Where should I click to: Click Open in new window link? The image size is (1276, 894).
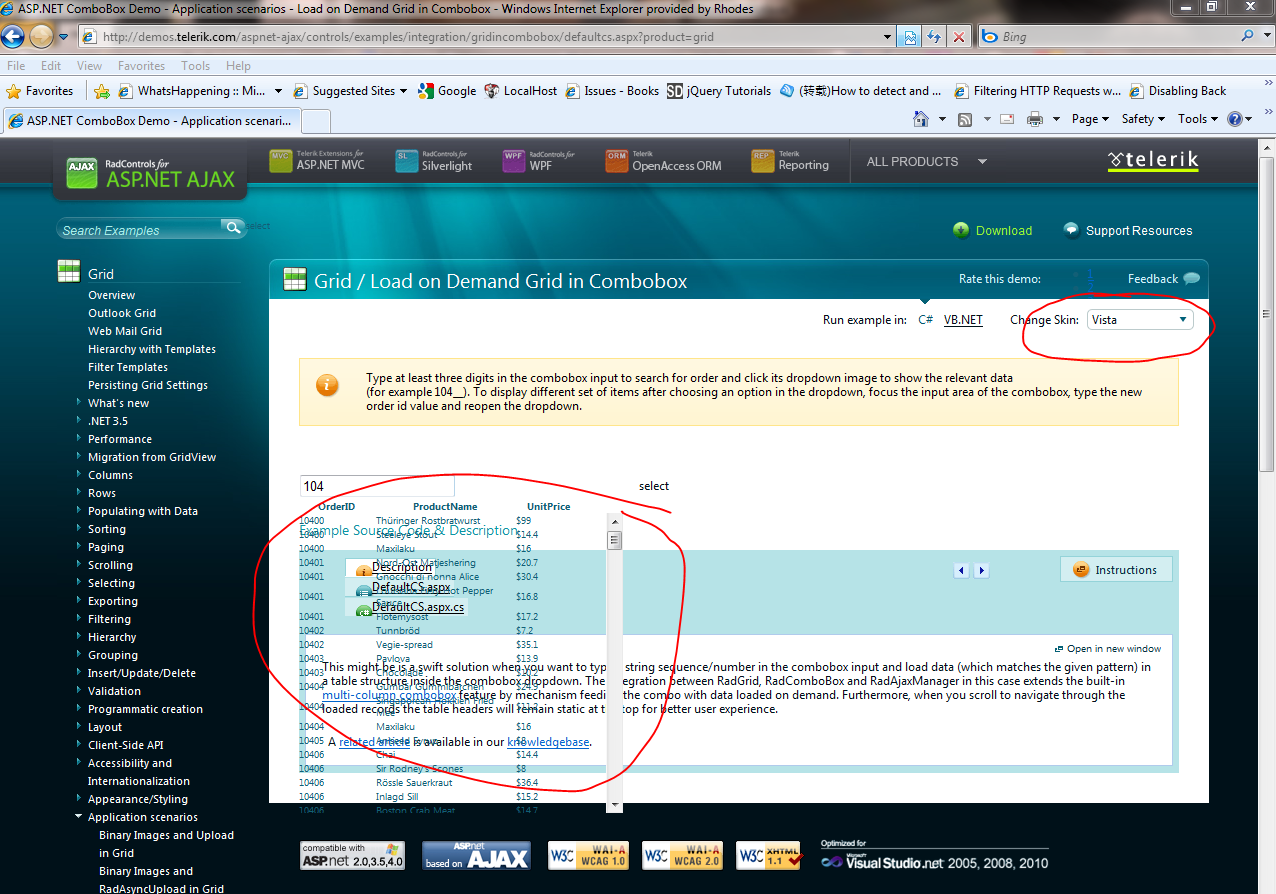1108,648
